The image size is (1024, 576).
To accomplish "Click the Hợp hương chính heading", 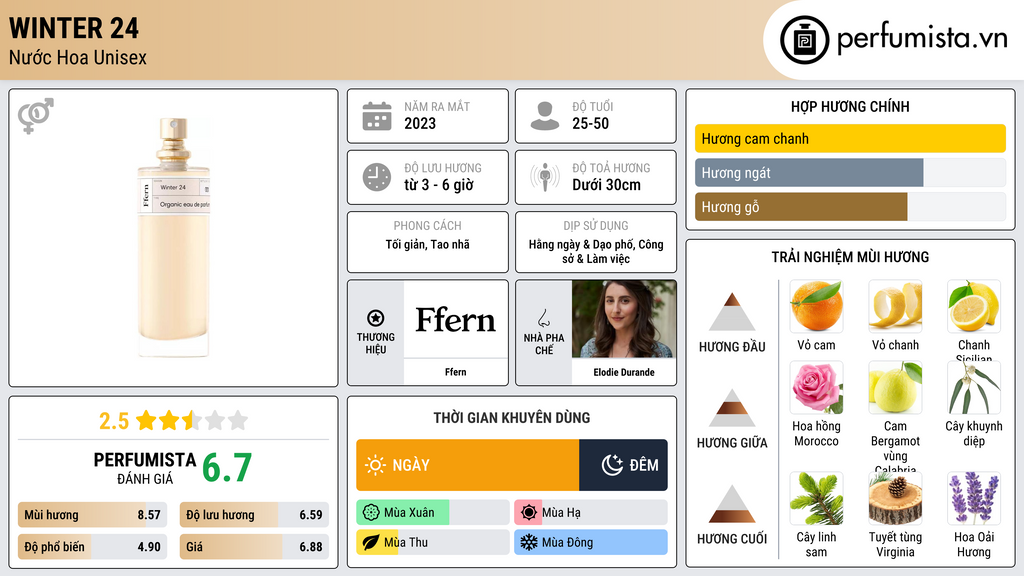I will [x=850, y=106].
